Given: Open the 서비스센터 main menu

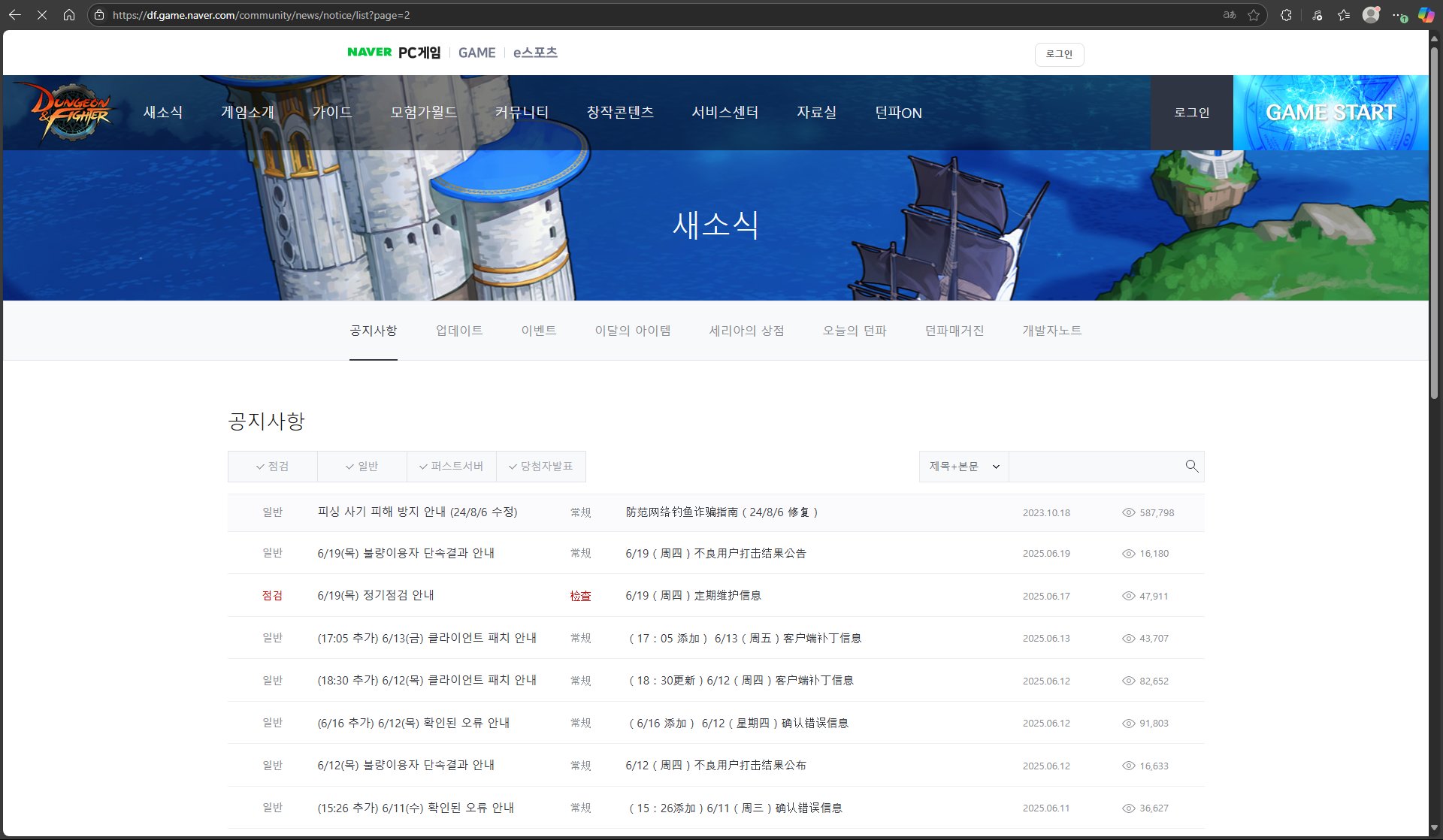Looking at the screenshot, I should [725, 112].
